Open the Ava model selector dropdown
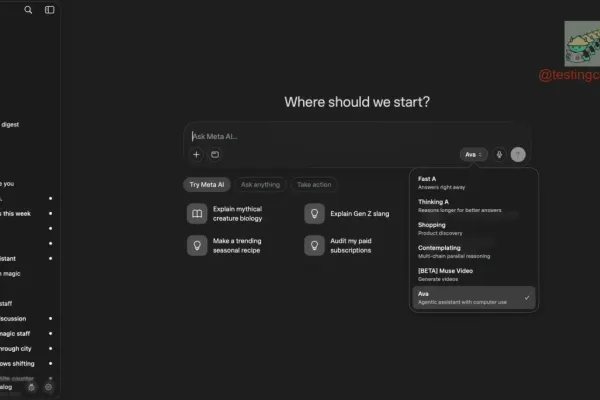The width and height of the screenshot is (600, 400). [x=473, y=155]
